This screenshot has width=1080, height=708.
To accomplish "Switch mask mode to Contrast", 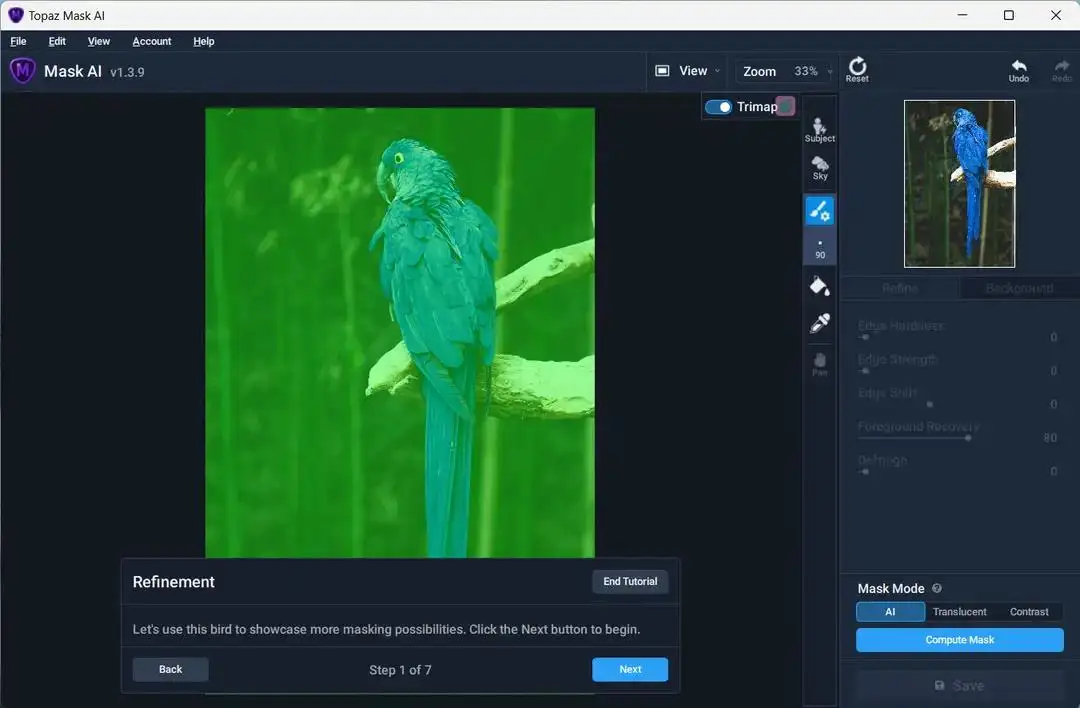I will click(x=1031, y=611).
